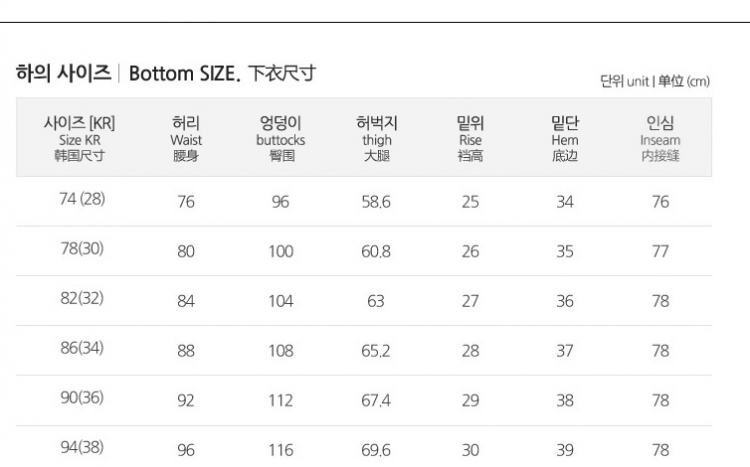Select the 94(38) size row label
Image resolution: width=750 pixels, height=467 pixels.
[x=82, y=447]
